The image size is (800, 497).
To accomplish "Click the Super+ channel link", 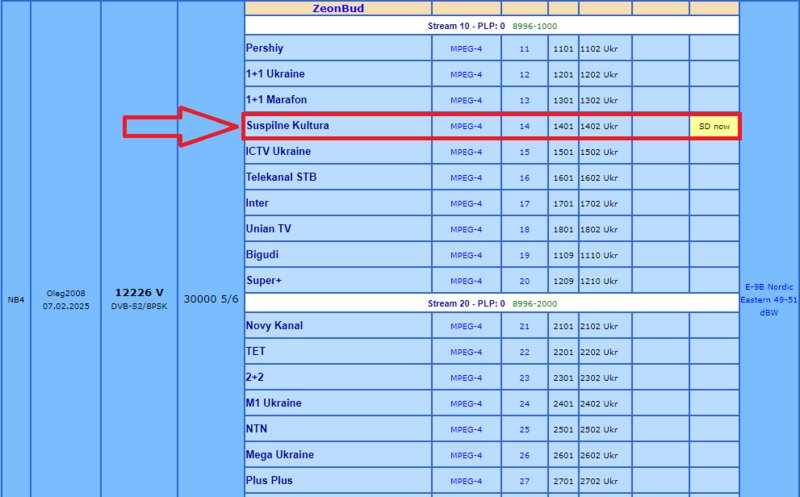I will point(264,281).
